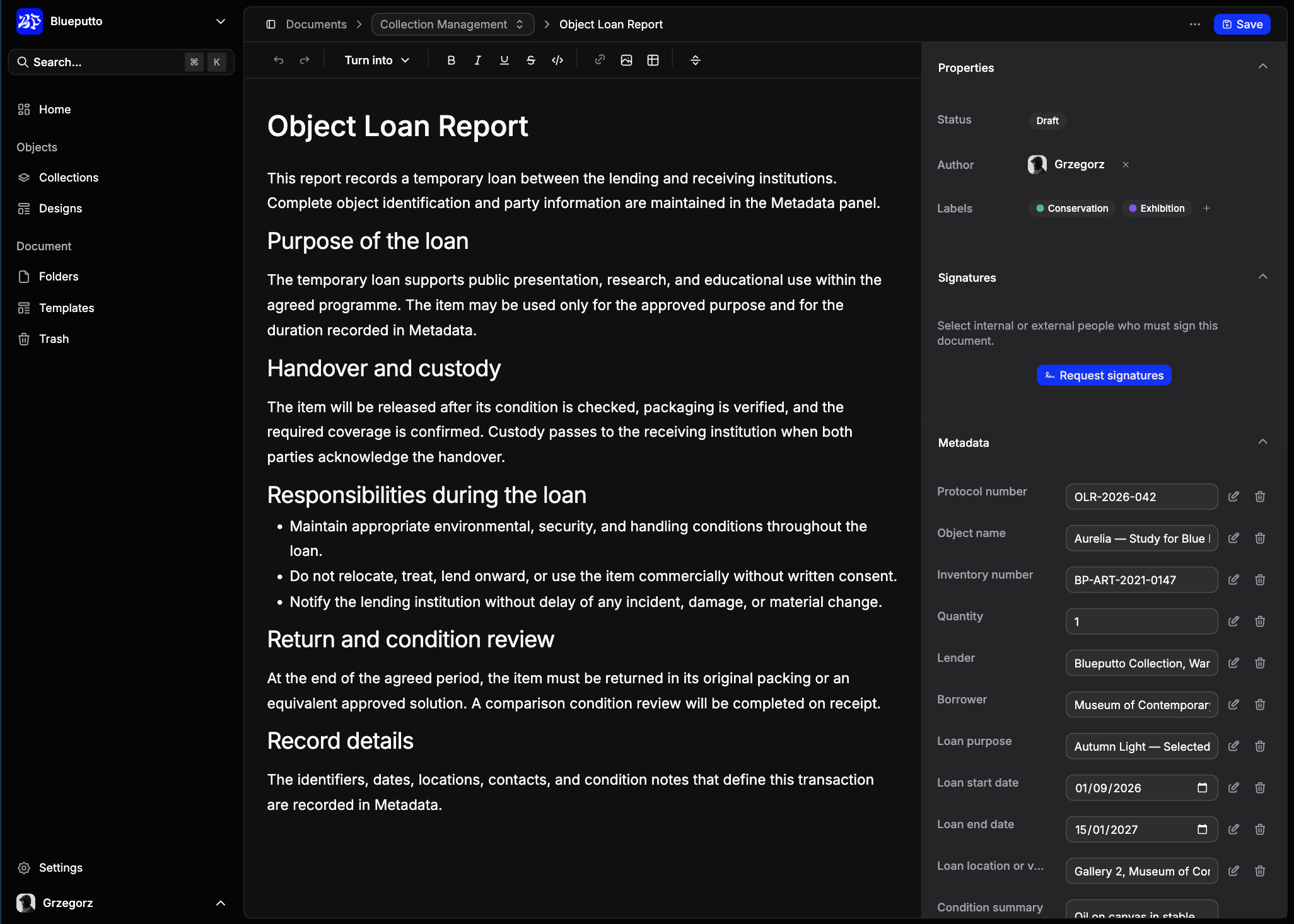
Task: Click the Lender input field
Action: tap(1141, 663)
